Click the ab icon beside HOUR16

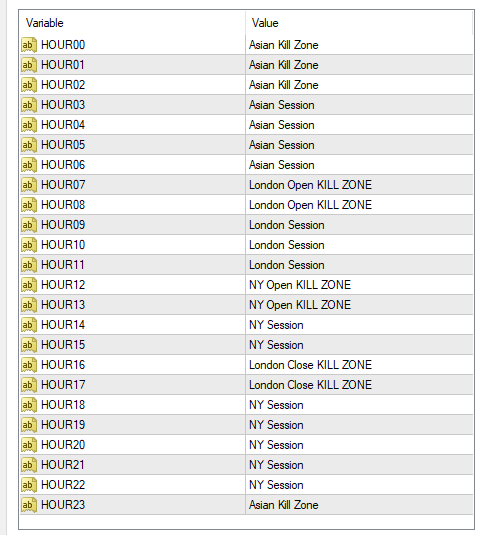(x=29, y=365)
